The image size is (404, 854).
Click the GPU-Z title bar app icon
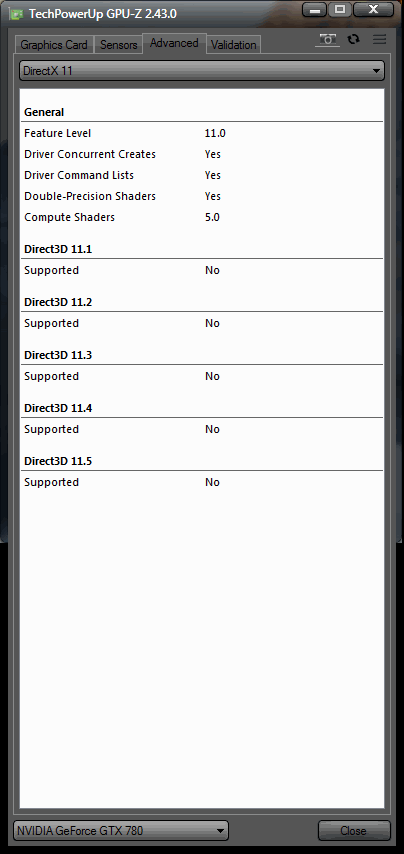tap(17, 14)
